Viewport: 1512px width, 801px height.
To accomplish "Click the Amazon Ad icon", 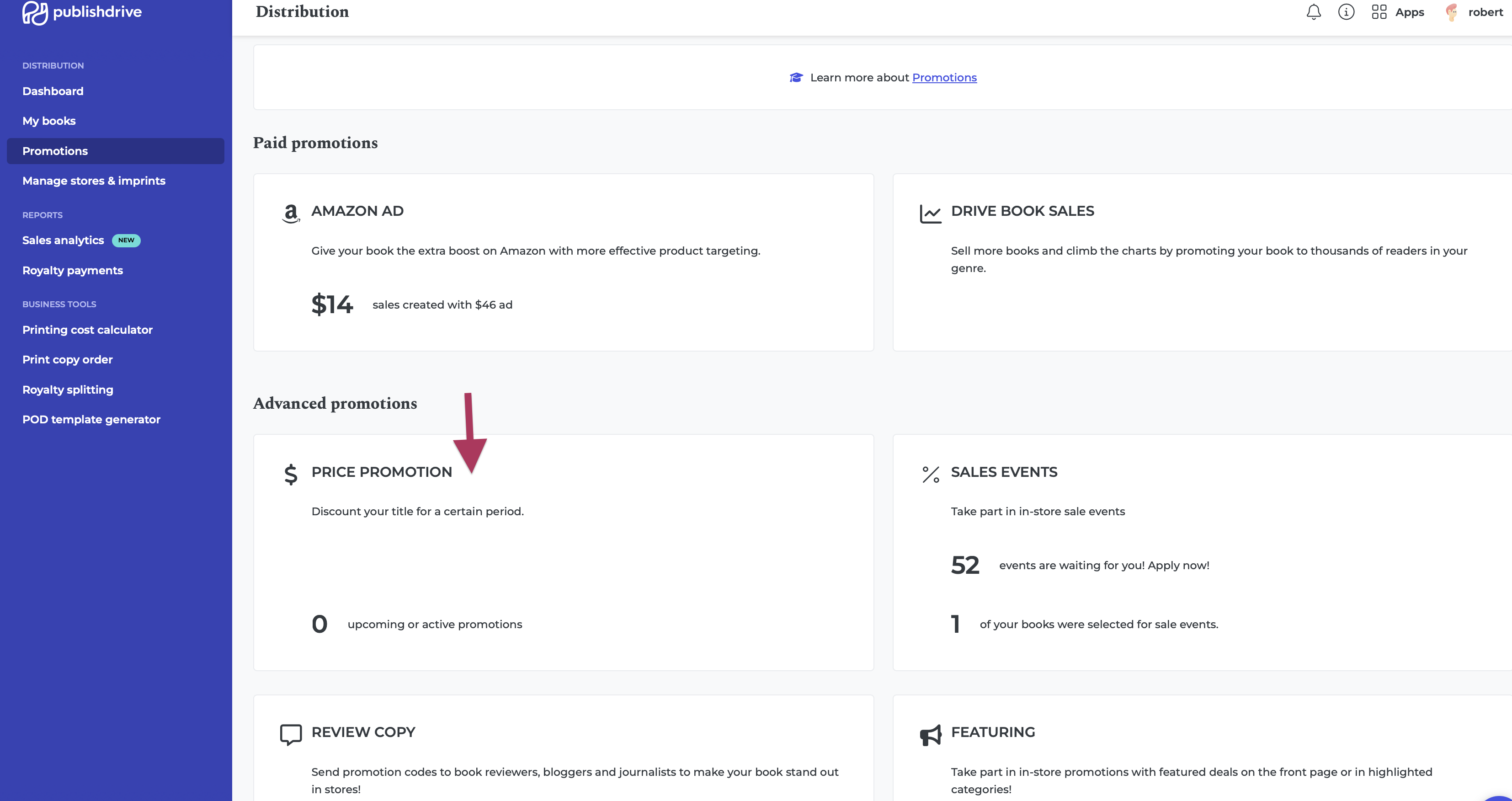I will coord(291,213).
